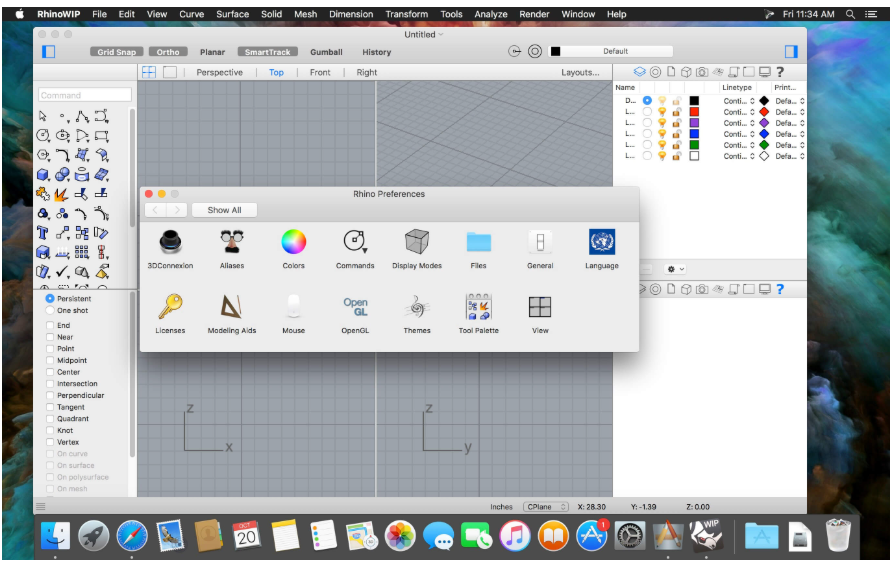Open print width dropdown for white layer
Viewport: 890px width, 562px height.
(790, 156)
